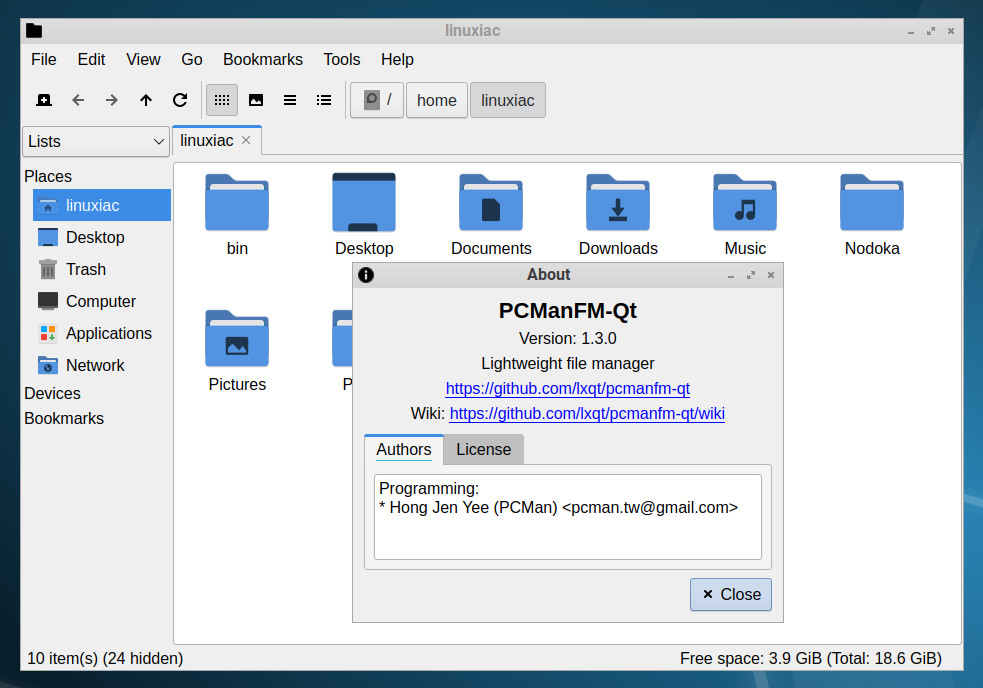Switch to thumbnail view mode
Screen dimensions: 983x688
point(256,100)
